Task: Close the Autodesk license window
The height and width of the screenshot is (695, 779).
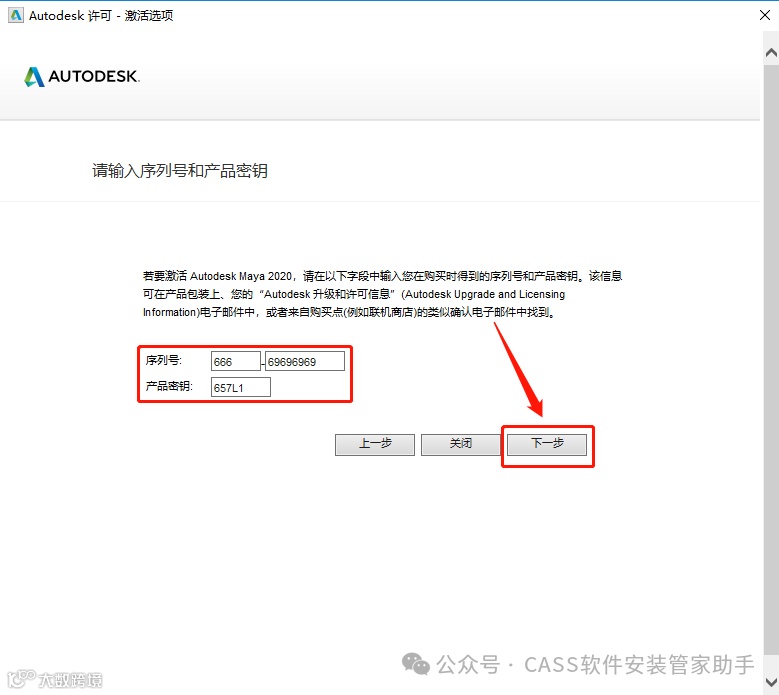Action: [x=765, y=15]
